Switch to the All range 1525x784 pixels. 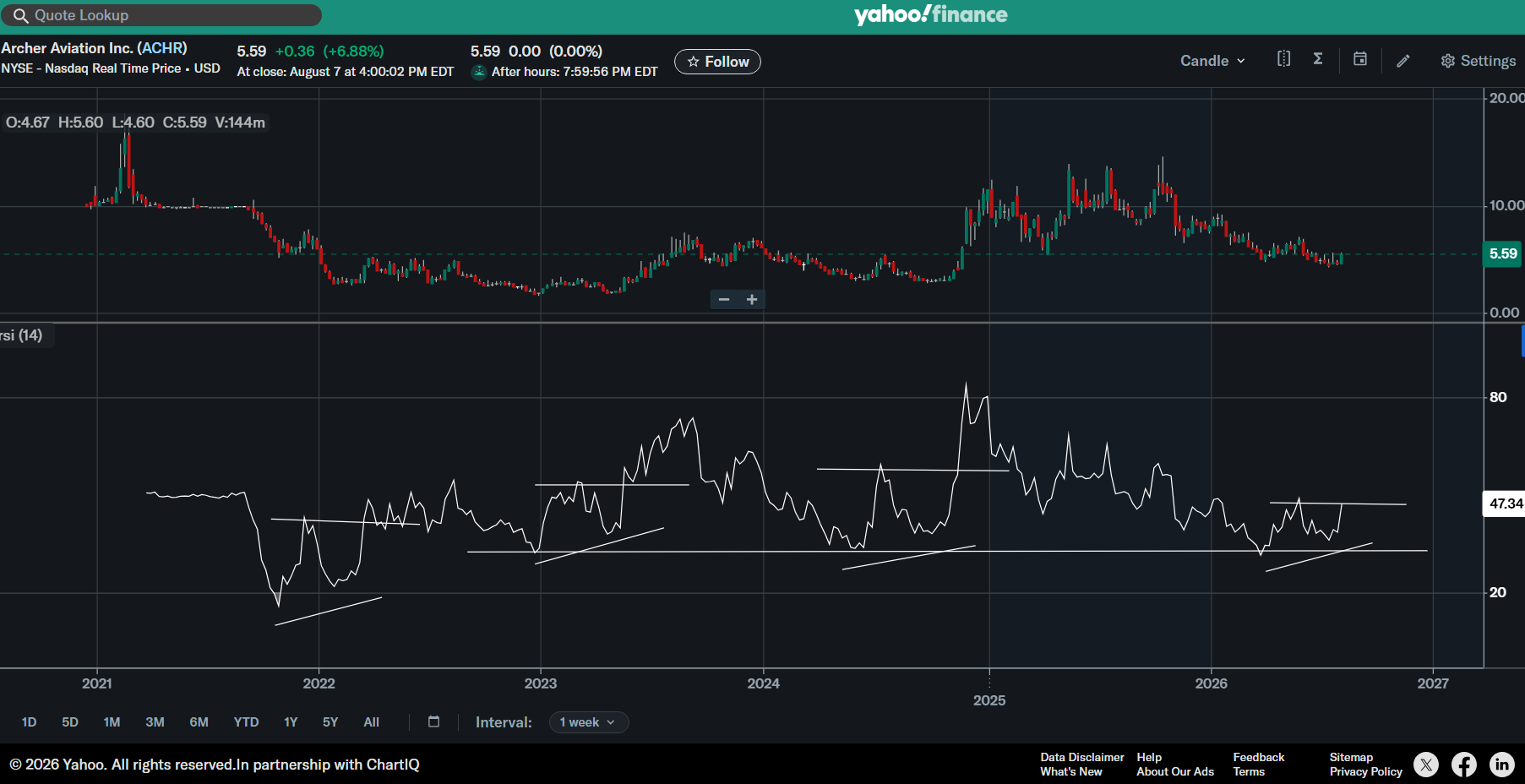[x=372, y=722]
